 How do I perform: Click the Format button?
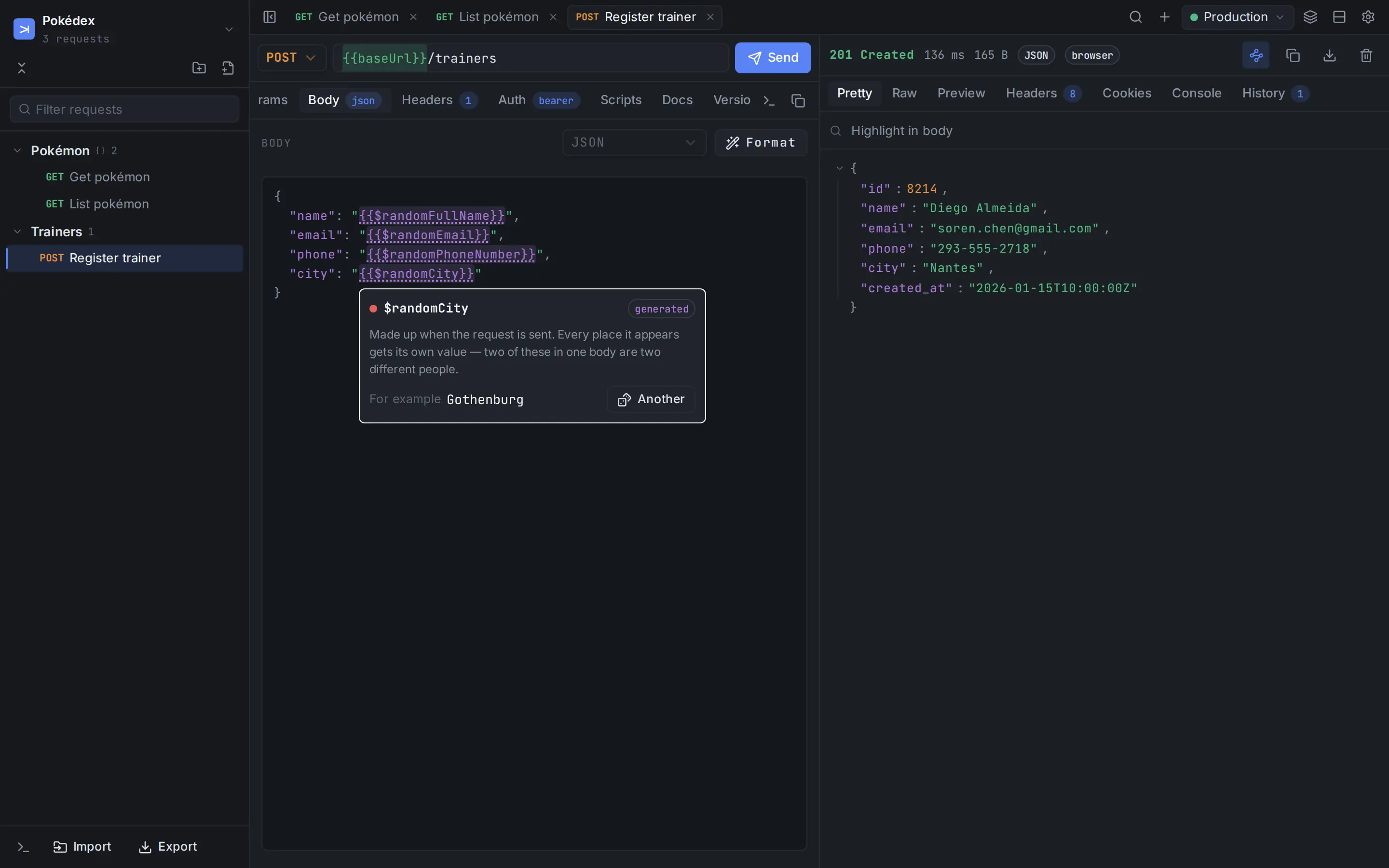click(761, 142)
